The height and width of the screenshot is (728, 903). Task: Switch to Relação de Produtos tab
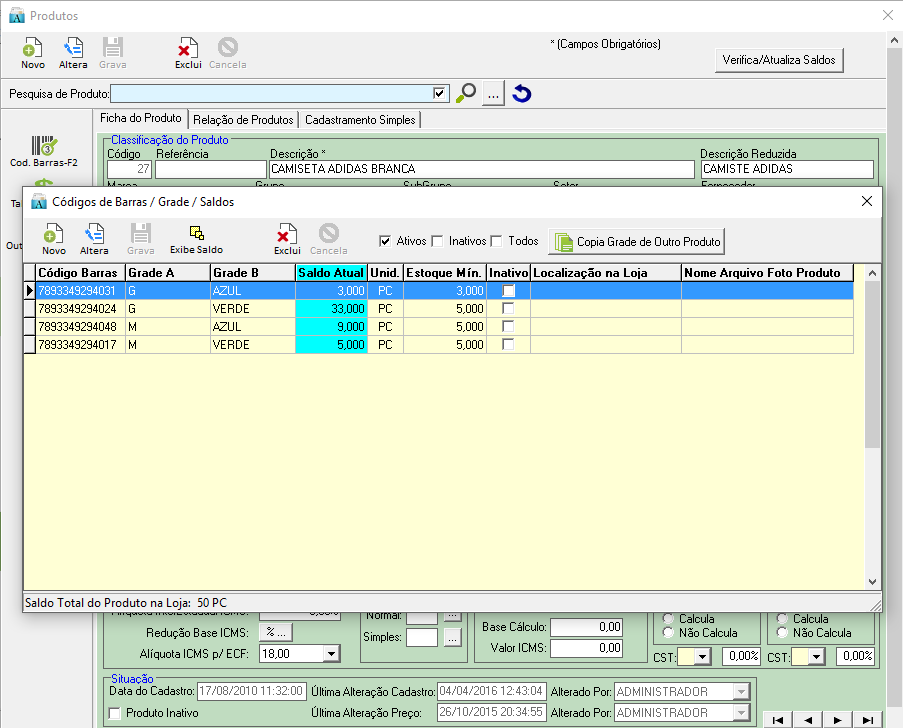(x=244, y=120)
